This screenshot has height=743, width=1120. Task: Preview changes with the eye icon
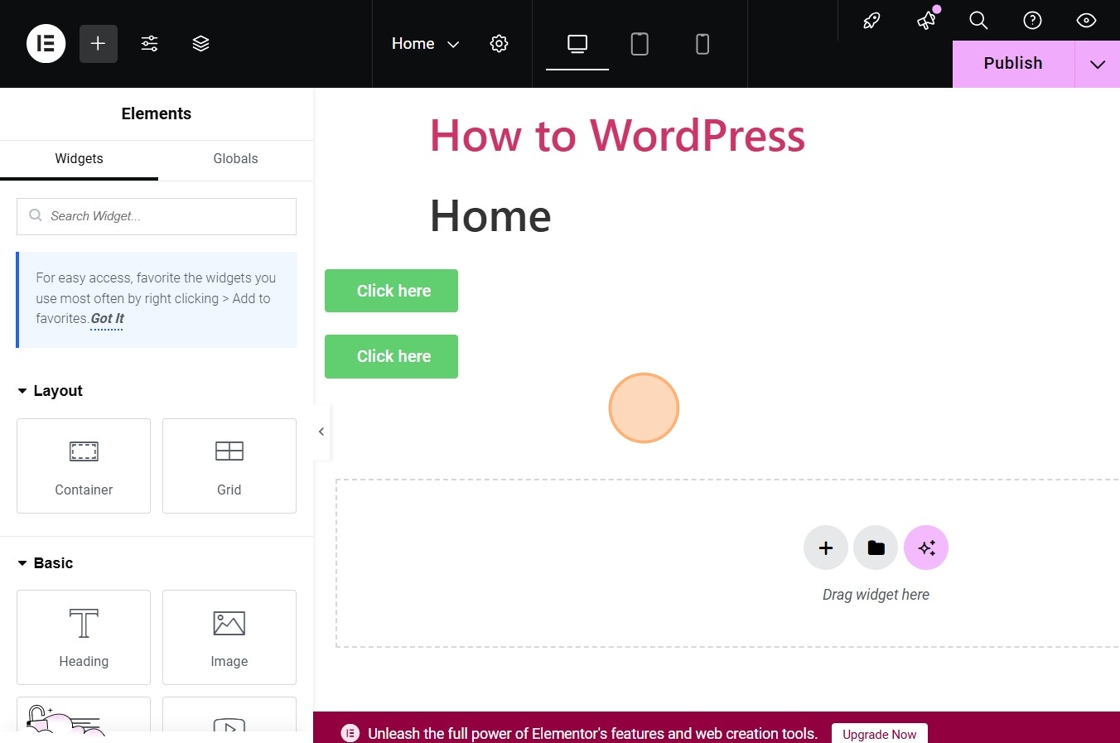coord(1086,20)
